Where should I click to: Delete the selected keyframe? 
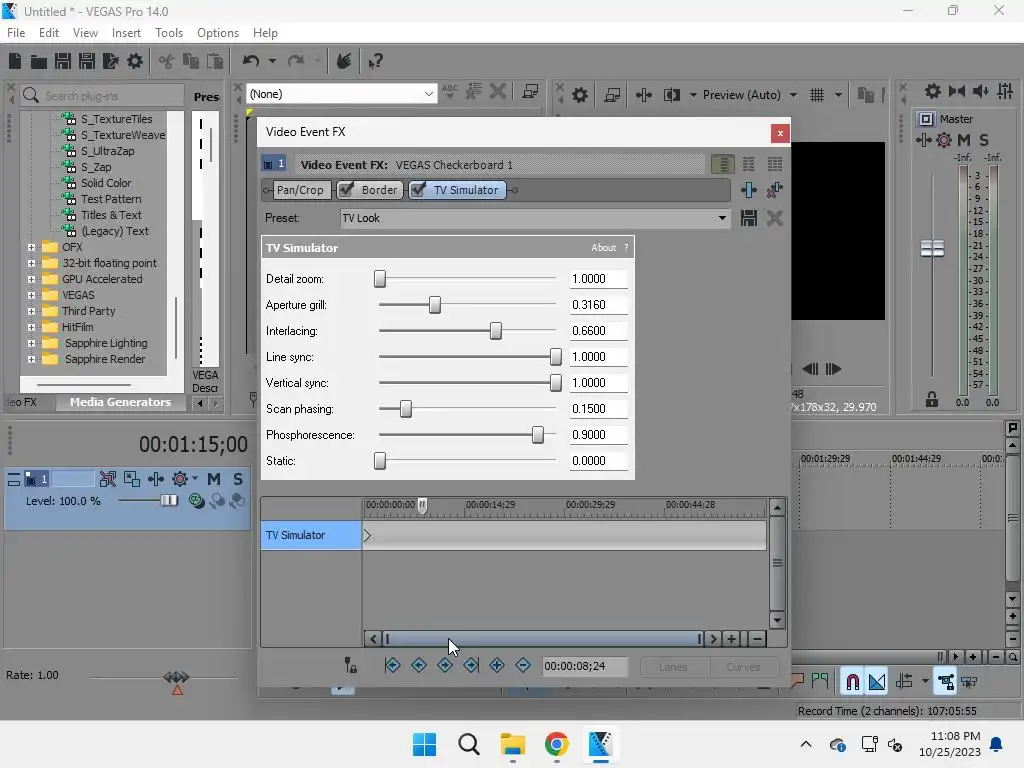(x=523, y=665)
